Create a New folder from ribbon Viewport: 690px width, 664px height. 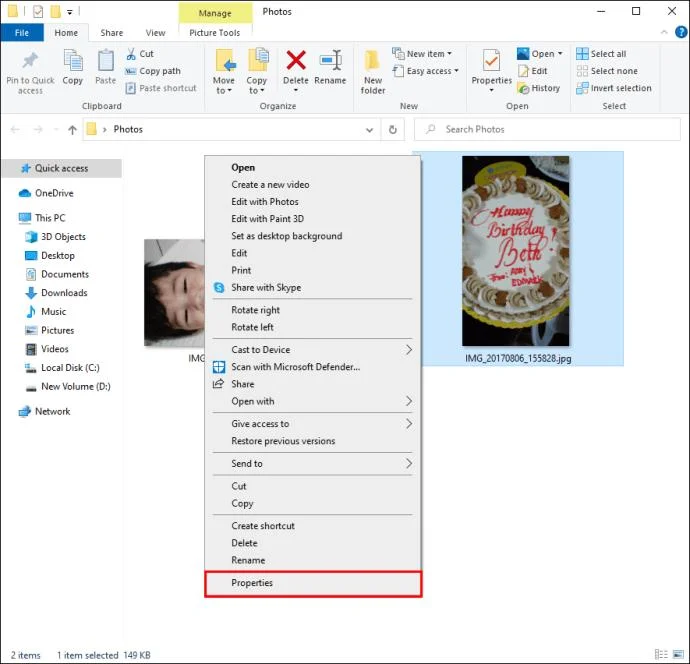tap(373, 72)
